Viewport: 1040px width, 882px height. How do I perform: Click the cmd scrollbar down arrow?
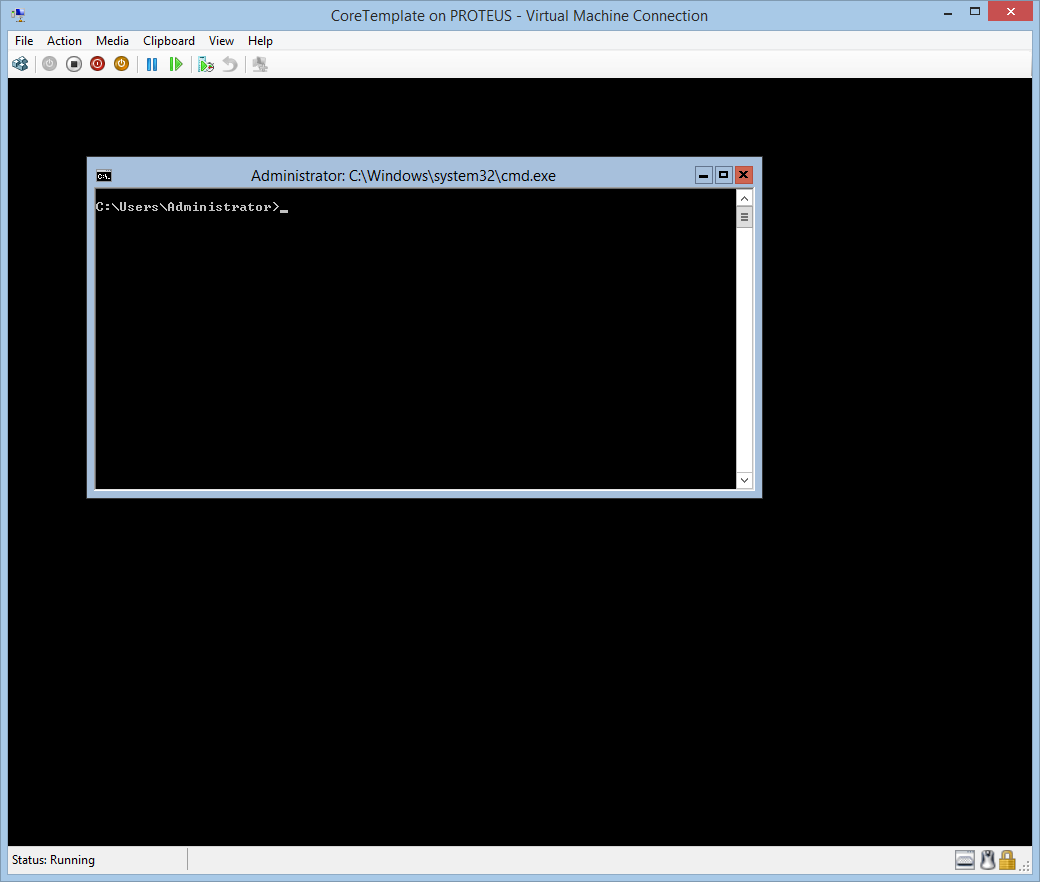click(x=744, y=481)
